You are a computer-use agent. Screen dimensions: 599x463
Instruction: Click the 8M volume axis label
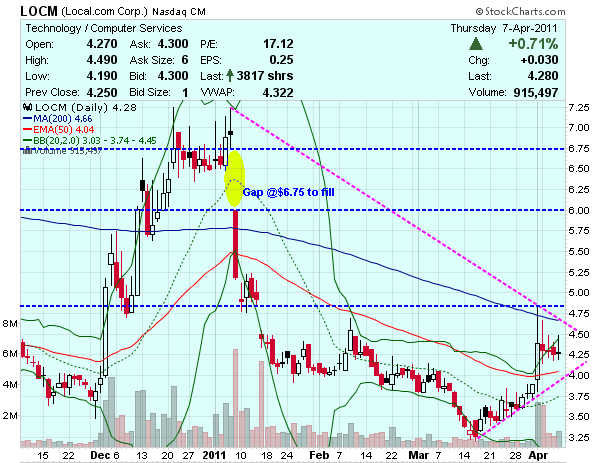pos(10,324)
